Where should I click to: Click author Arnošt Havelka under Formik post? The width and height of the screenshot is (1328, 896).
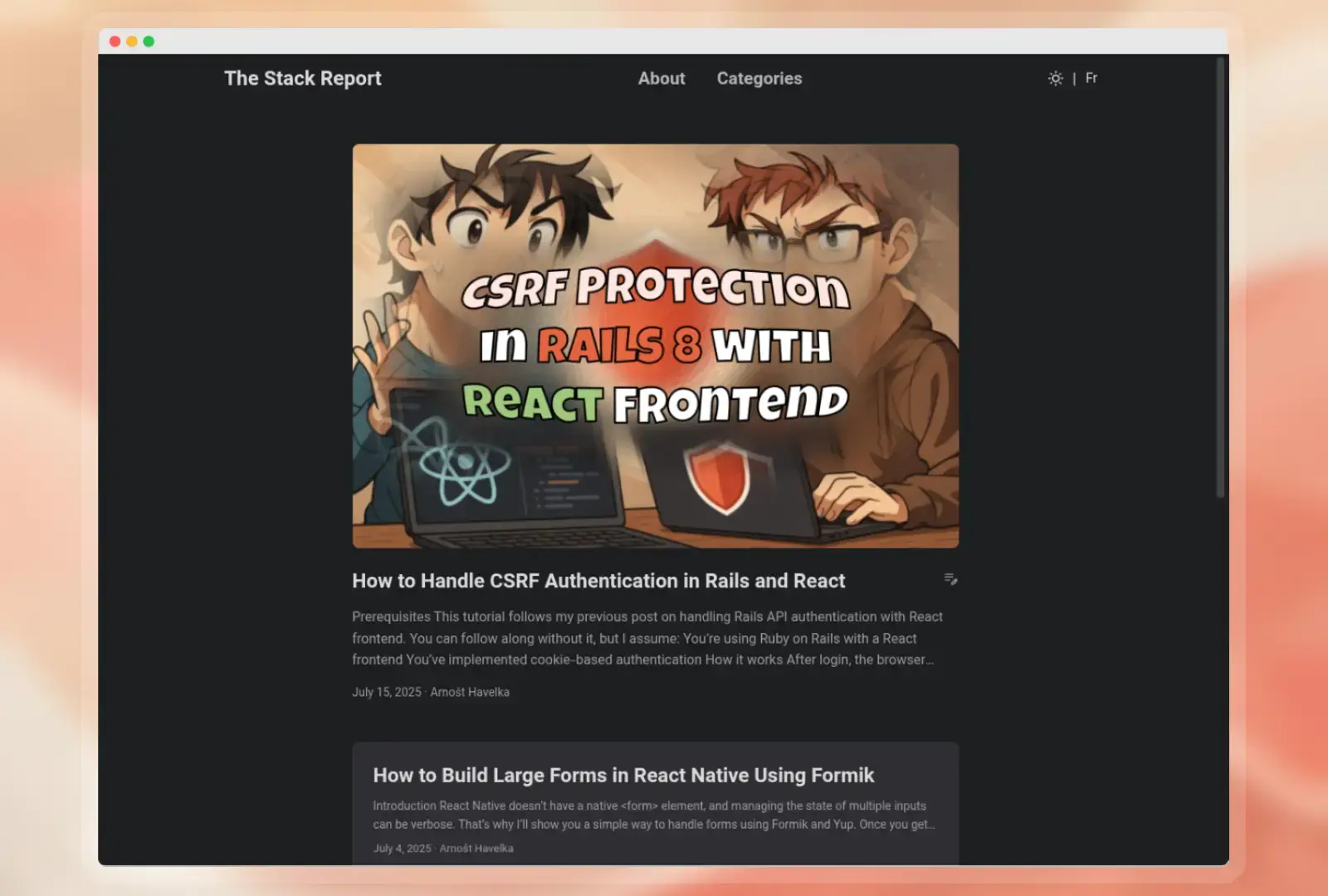(x=476, y=848)
